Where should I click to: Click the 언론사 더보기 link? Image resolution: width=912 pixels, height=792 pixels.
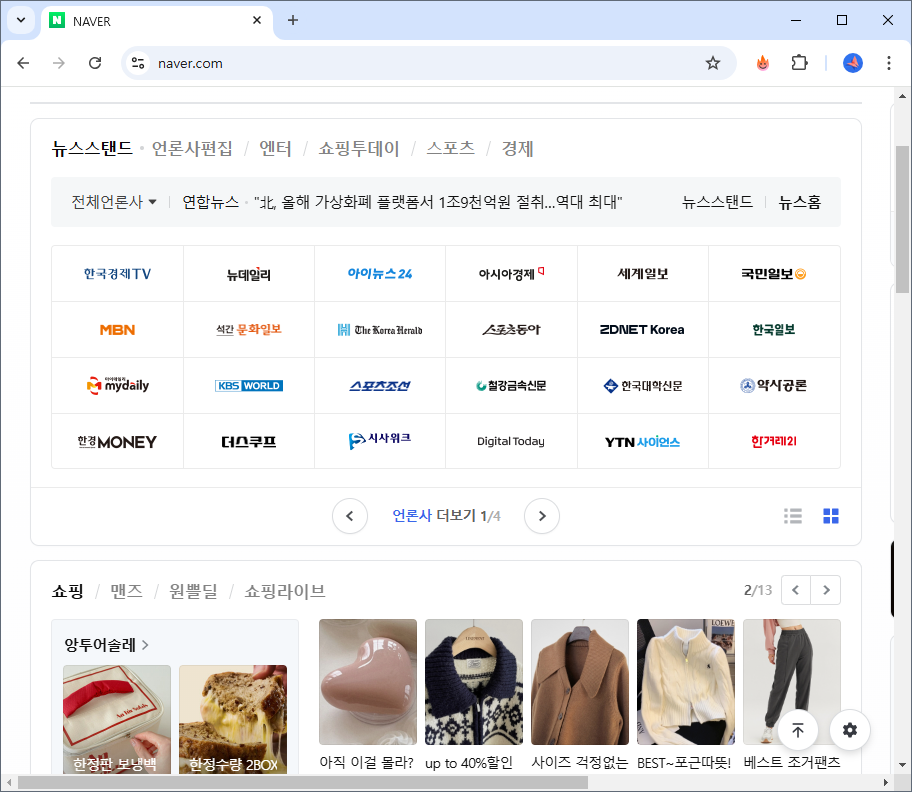[x=434, y=516]
